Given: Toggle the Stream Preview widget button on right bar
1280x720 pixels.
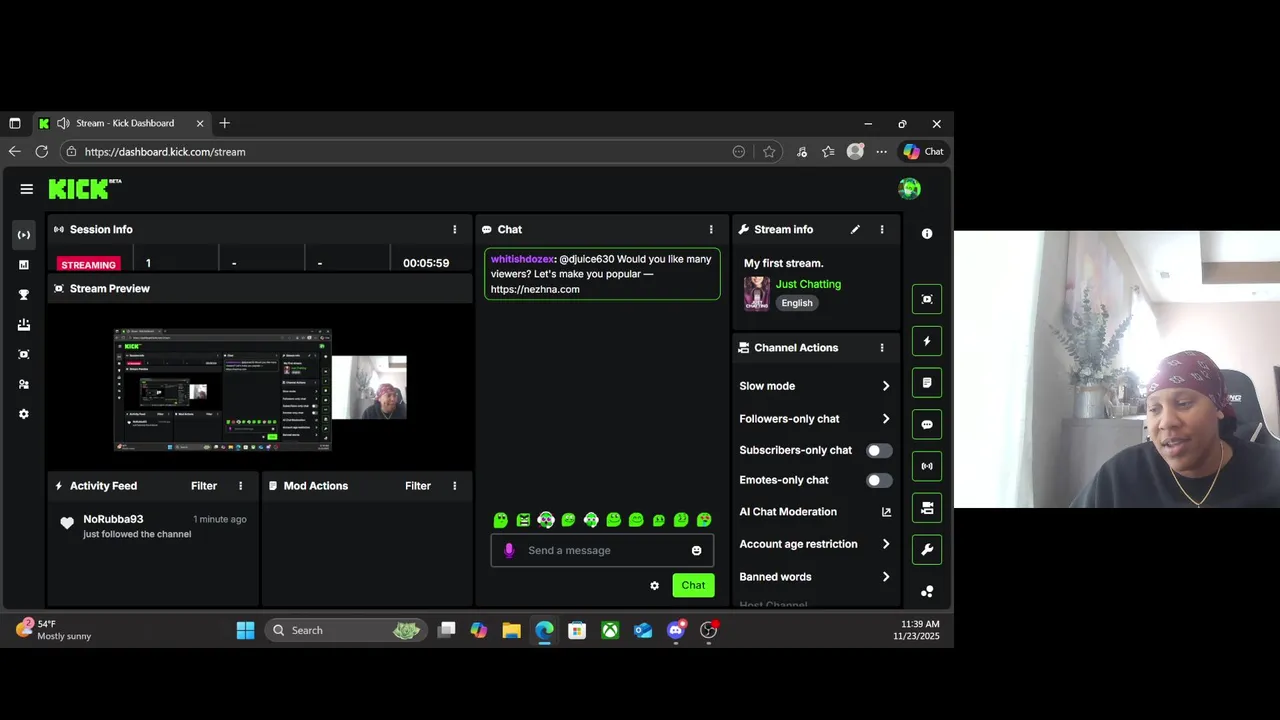Looking at the screenshot, I should click(x=927, y=299).
